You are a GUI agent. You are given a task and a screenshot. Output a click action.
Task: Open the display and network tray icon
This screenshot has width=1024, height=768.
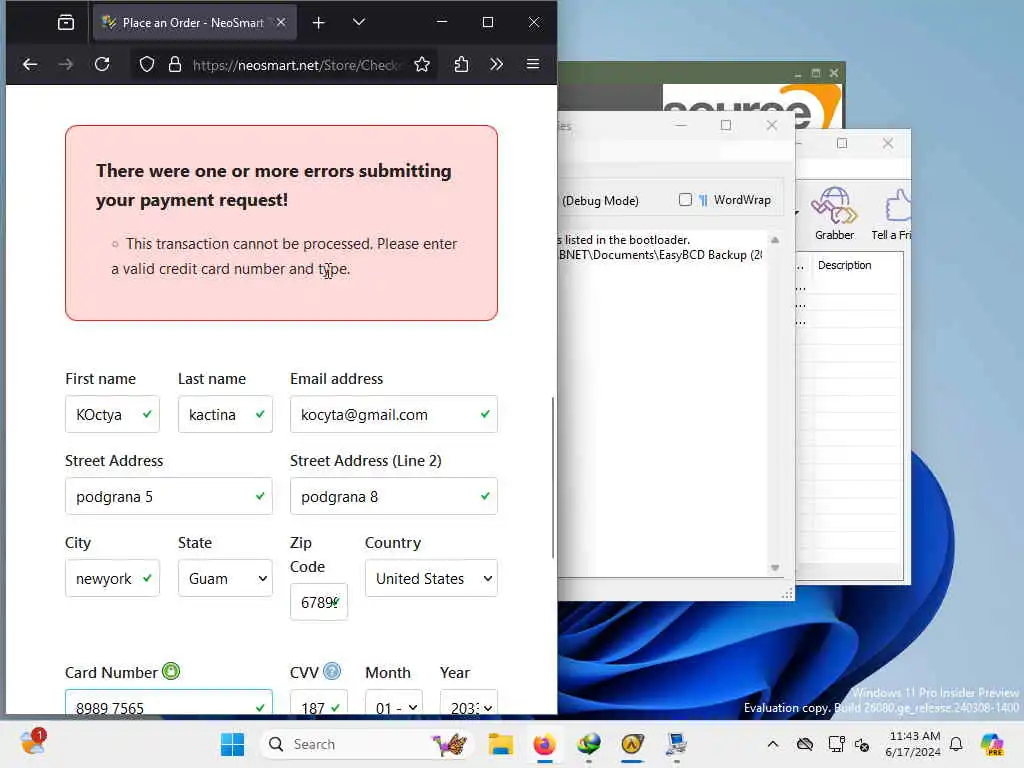pyautogui.click(x=836, y=744)
